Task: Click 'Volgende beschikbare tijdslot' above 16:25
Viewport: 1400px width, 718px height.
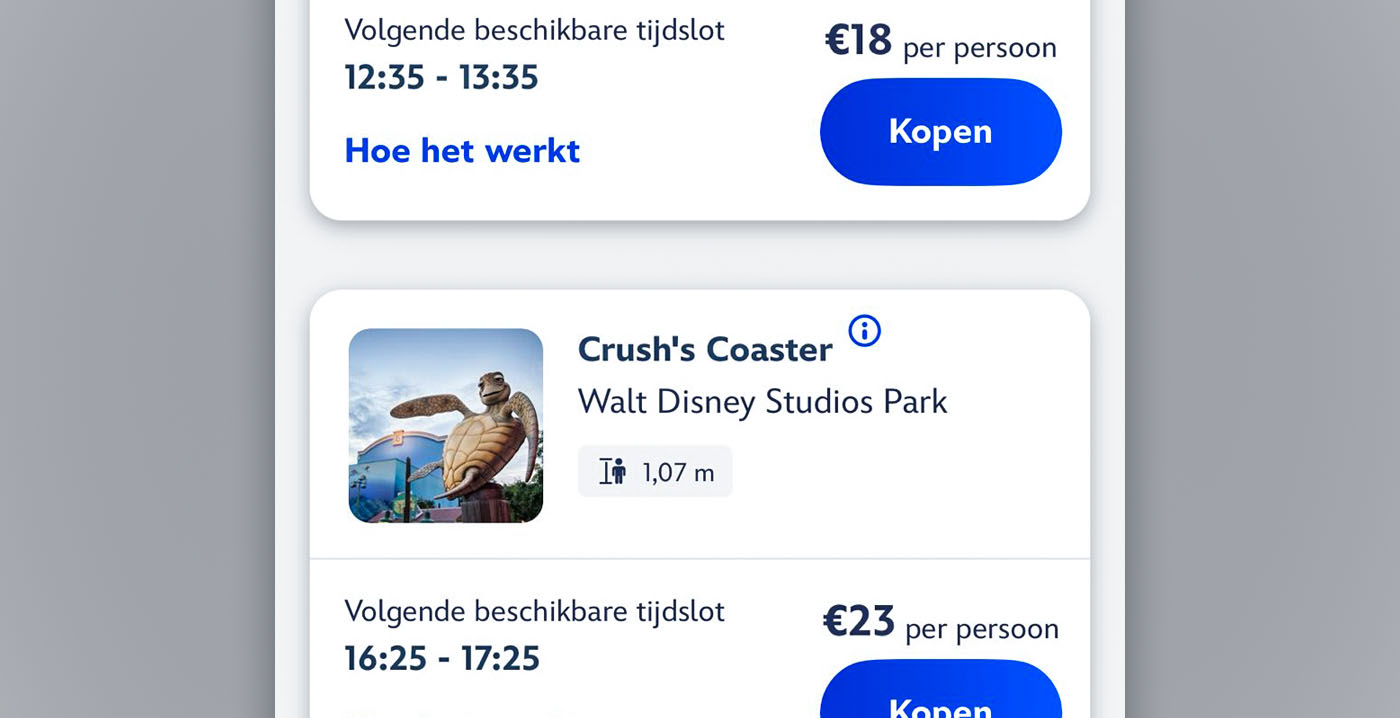Action: pyautogui.click(x=534, y=611)
